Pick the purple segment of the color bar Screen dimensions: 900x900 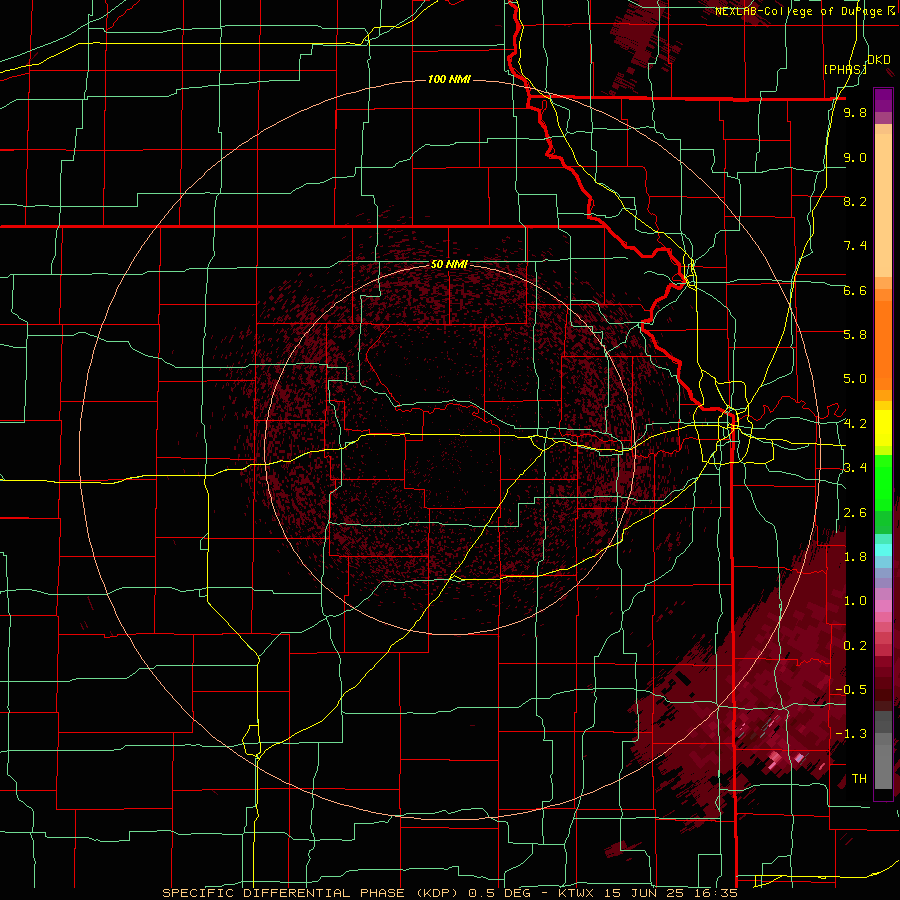(883, 100)
